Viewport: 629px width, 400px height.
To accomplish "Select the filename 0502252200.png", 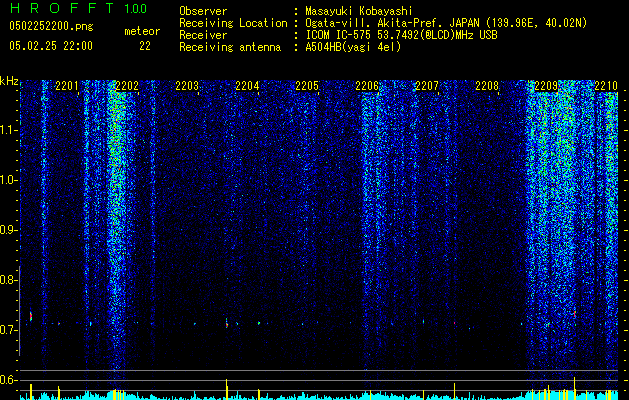I will [51, 26].
